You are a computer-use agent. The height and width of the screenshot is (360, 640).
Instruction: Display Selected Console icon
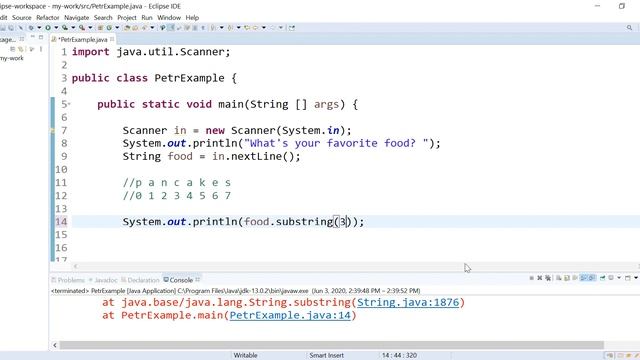(611, 278)
